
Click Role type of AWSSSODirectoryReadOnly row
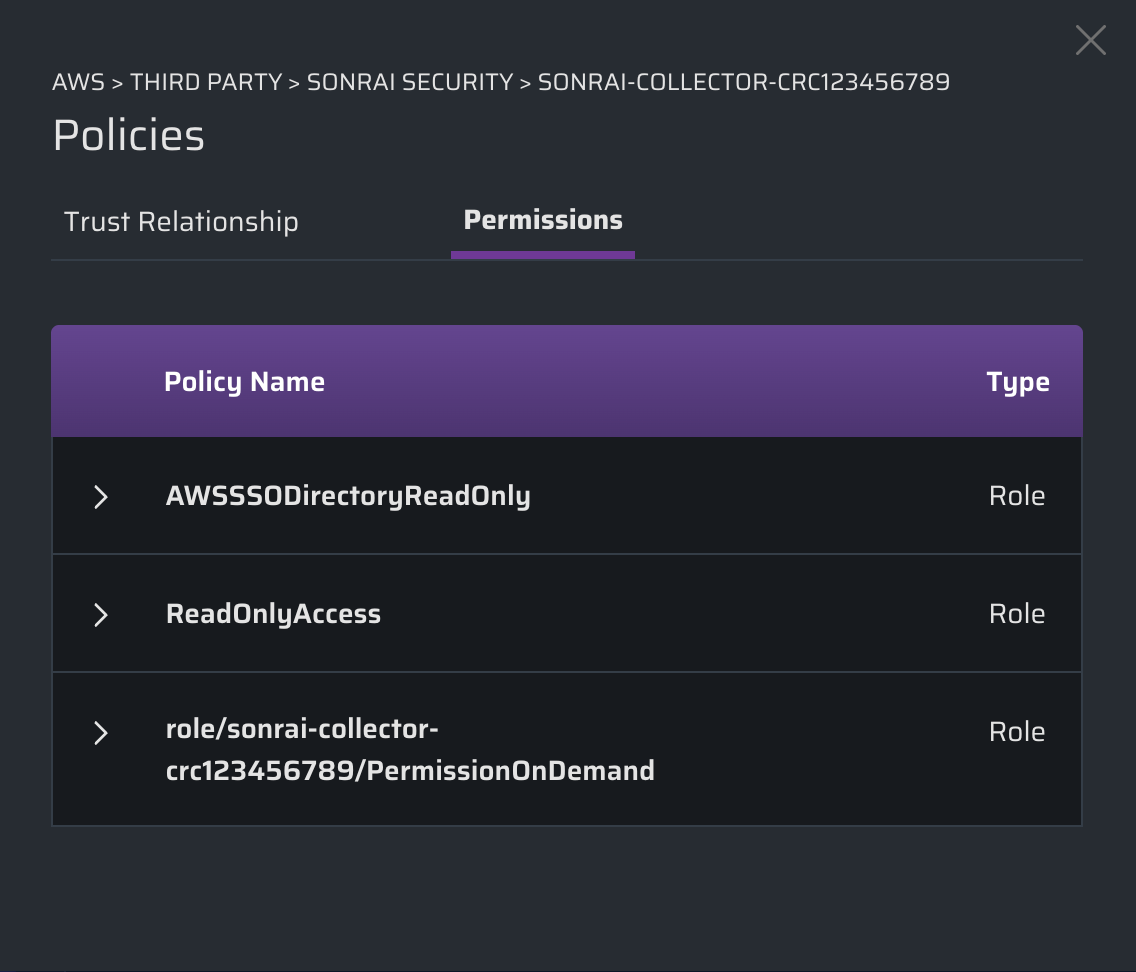[x=1016, y=496]
